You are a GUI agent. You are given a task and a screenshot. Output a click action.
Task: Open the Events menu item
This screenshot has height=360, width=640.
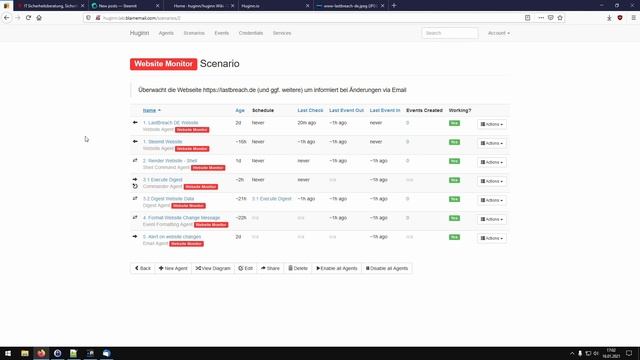click(222, 33)
